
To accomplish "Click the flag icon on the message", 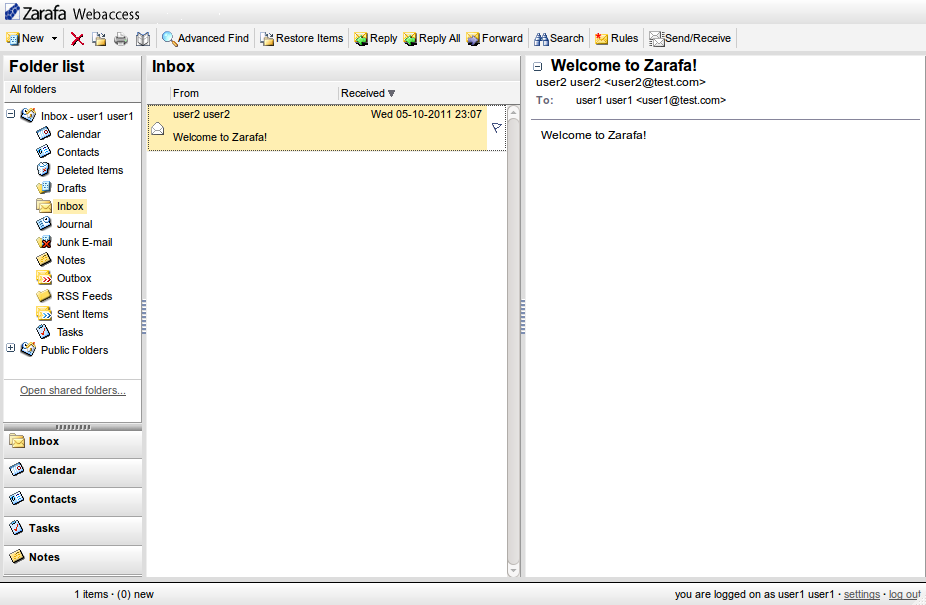I will pyautogui.click(x=497, y=127).
